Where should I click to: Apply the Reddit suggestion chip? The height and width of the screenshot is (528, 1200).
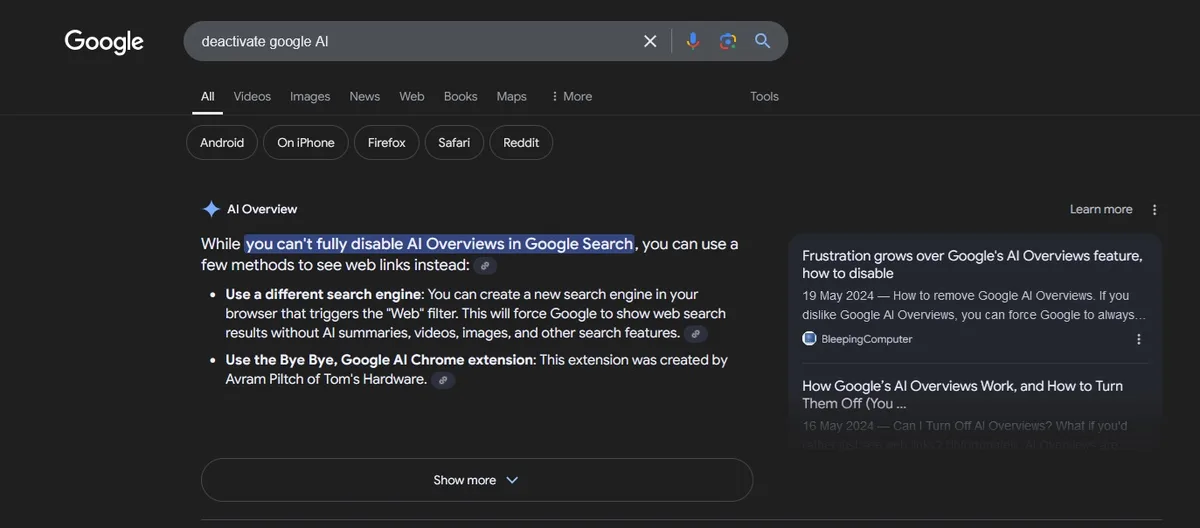point(521,143)
